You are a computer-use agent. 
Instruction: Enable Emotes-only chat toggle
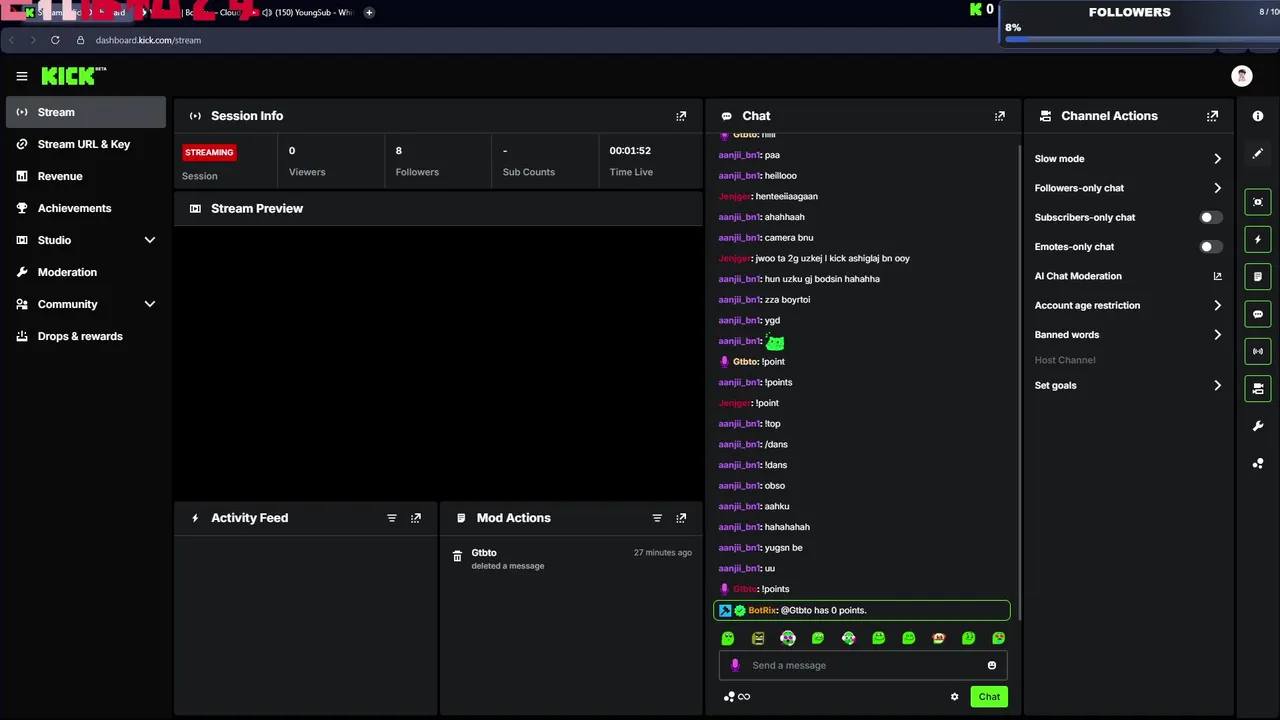click(x=1210, y=246)
